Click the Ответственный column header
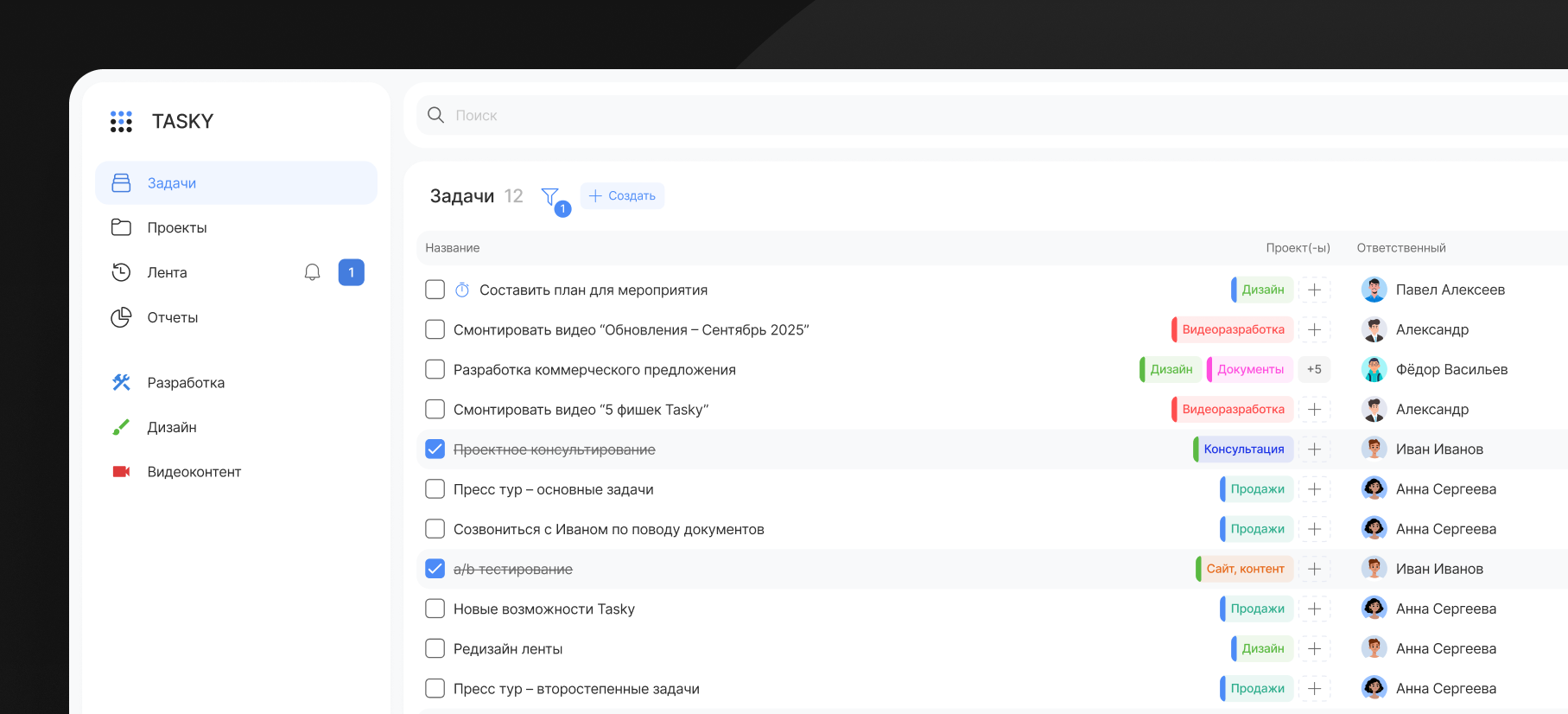 (x=1401, y=248)
